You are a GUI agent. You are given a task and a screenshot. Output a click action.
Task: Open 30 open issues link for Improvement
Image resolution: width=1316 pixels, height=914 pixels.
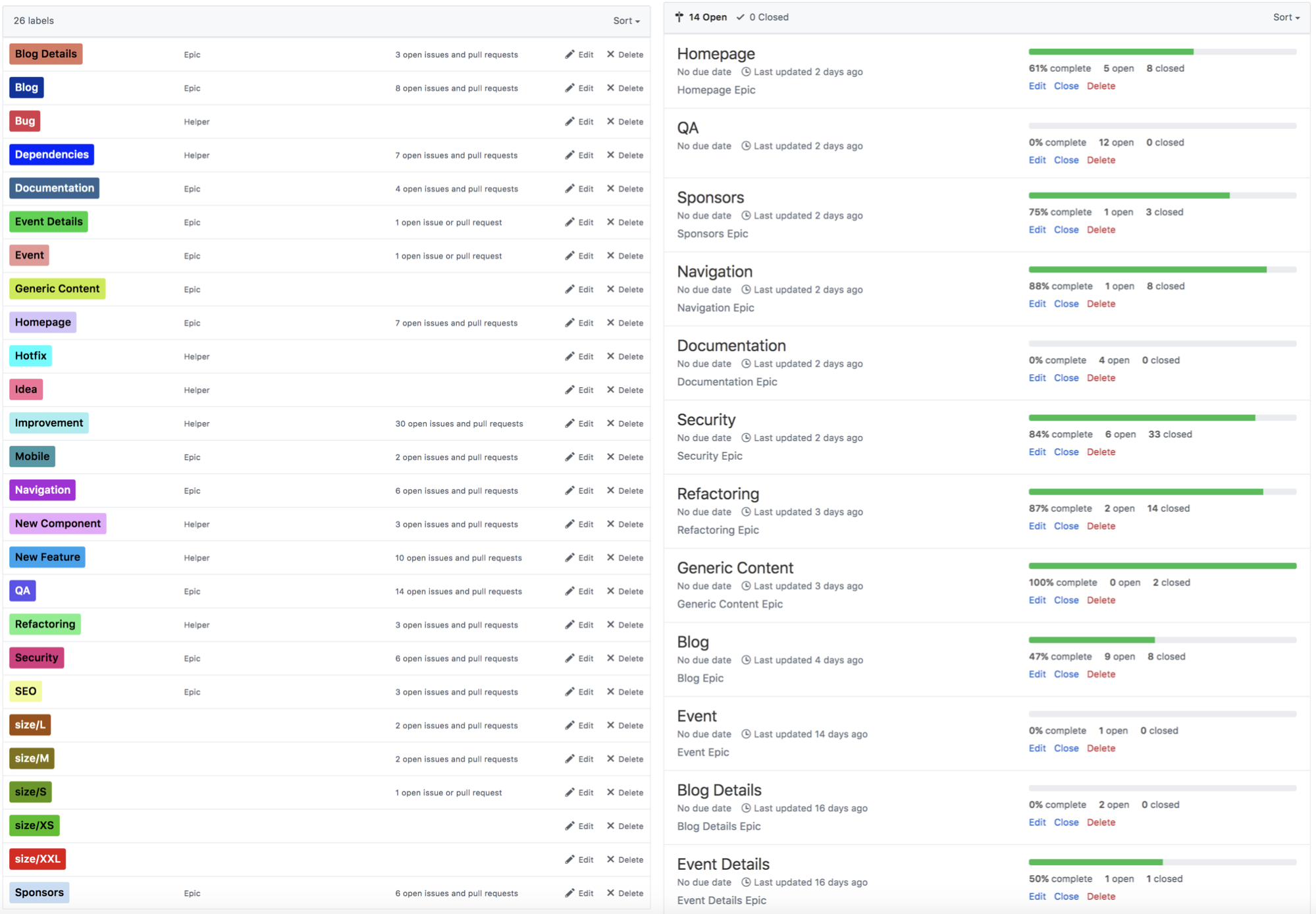point(459,423)
